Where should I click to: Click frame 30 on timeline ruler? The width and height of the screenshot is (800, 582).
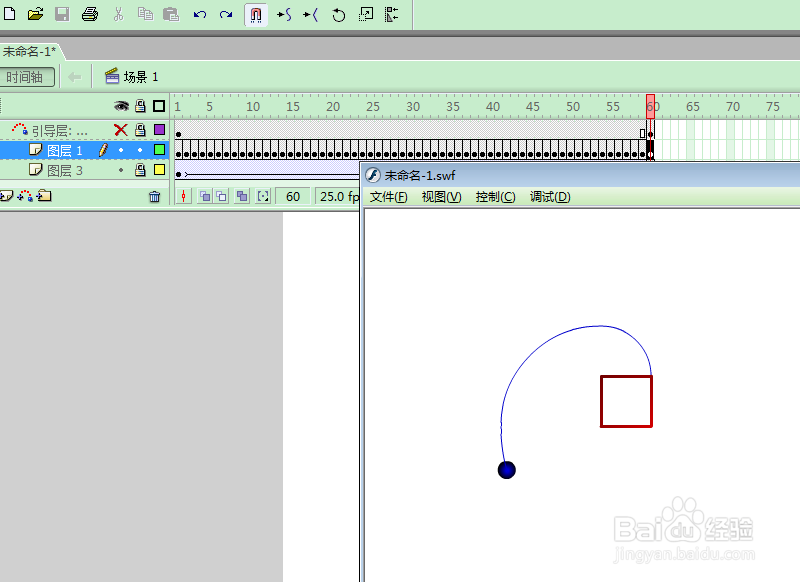click(x=413, y=106)
